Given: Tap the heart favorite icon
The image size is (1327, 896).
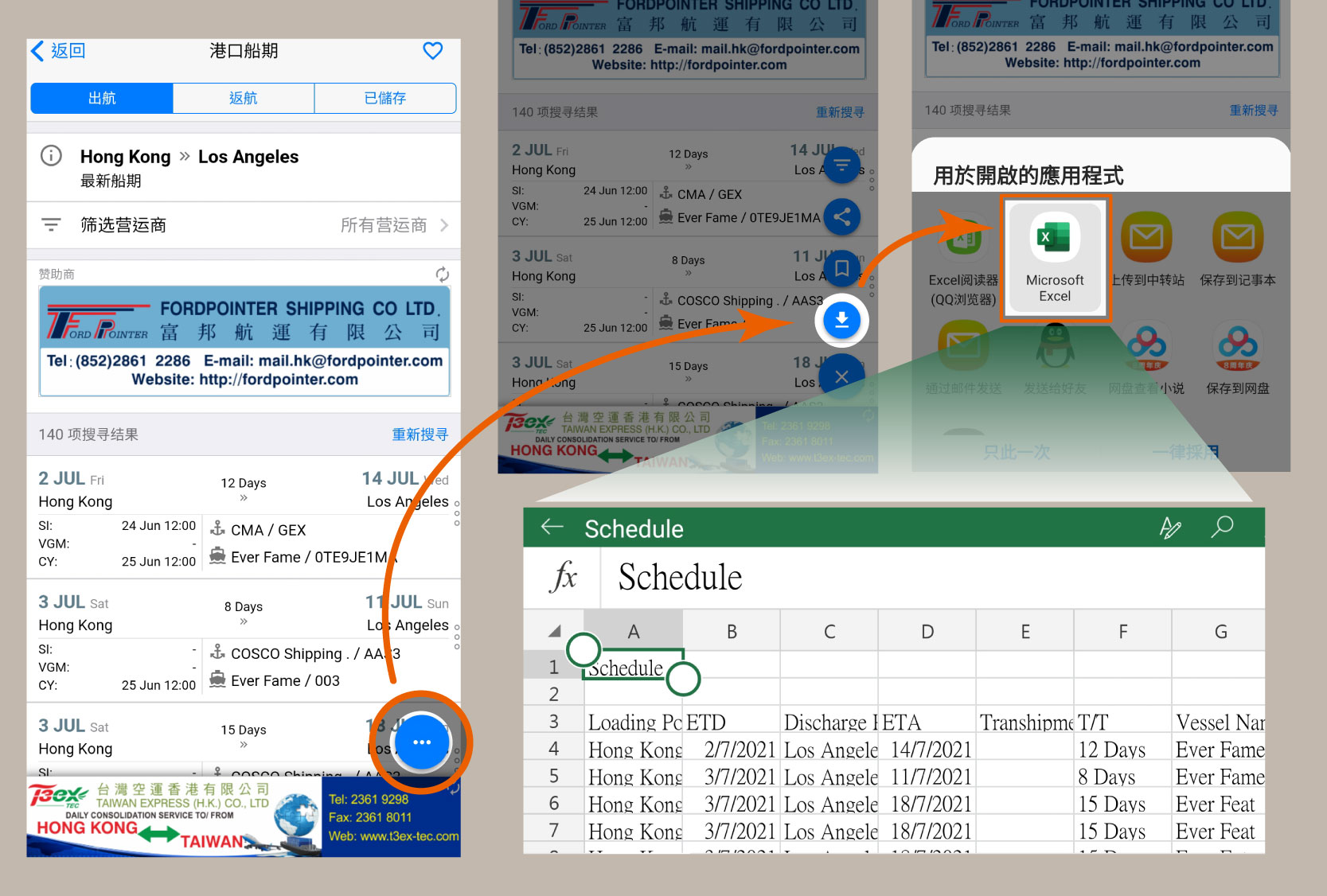Looking at the screenshot, I should tap(432, 51).
